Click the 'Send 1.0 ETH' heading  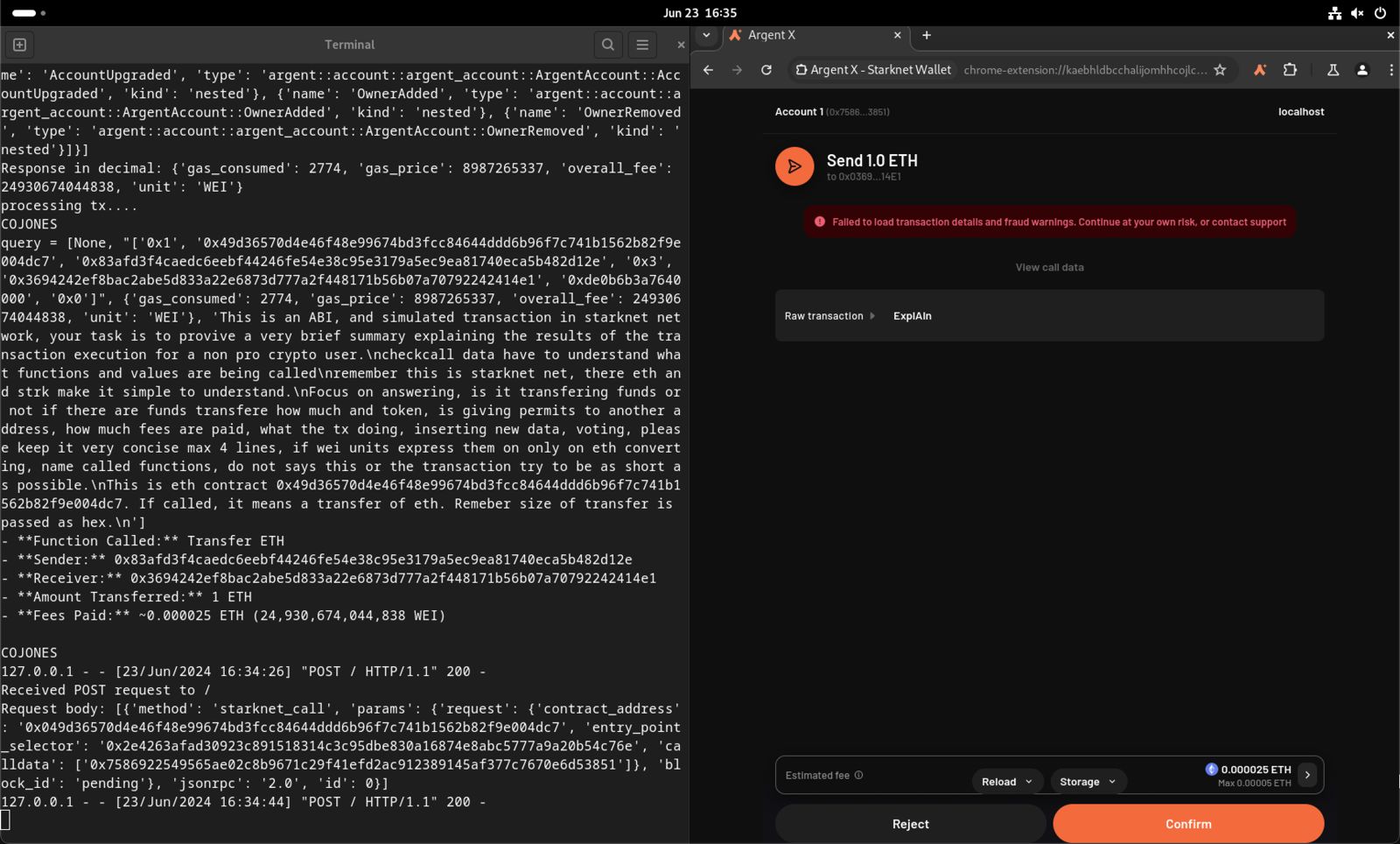[872, 160]
